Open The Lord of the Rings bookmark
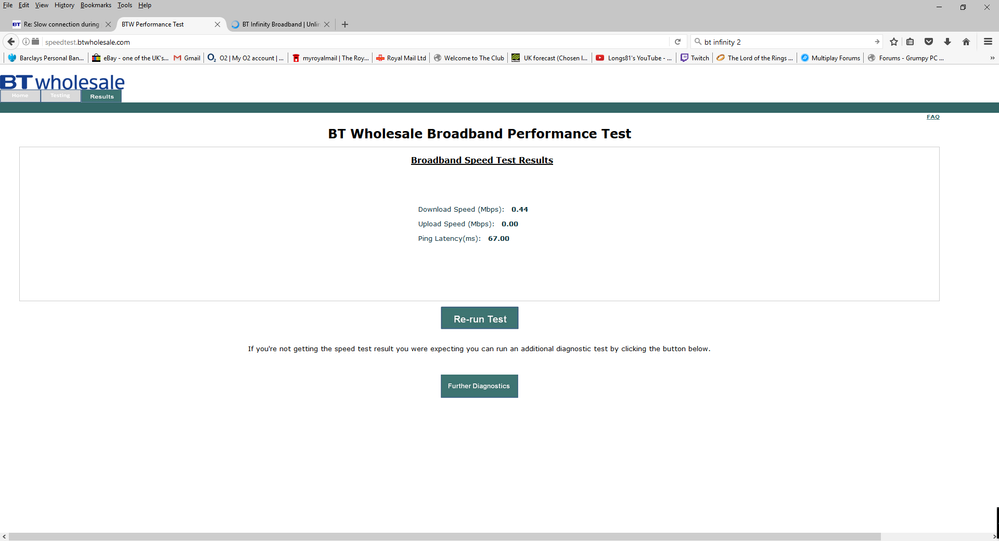The image size is (999, 541). coord(755,58)
